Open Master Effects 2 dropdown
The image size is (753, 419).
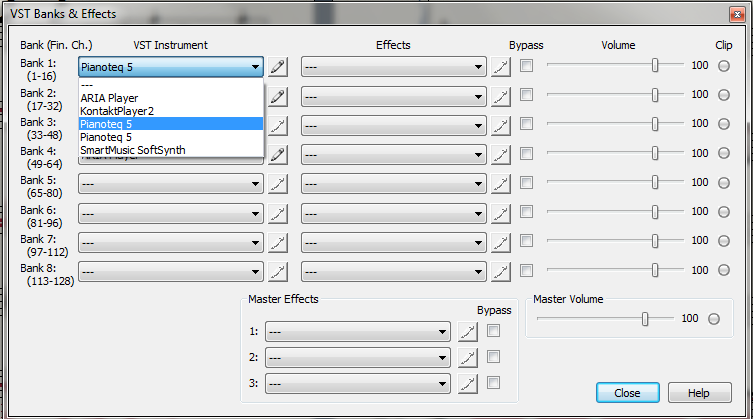pyautogui.click(x=358, y=357)
